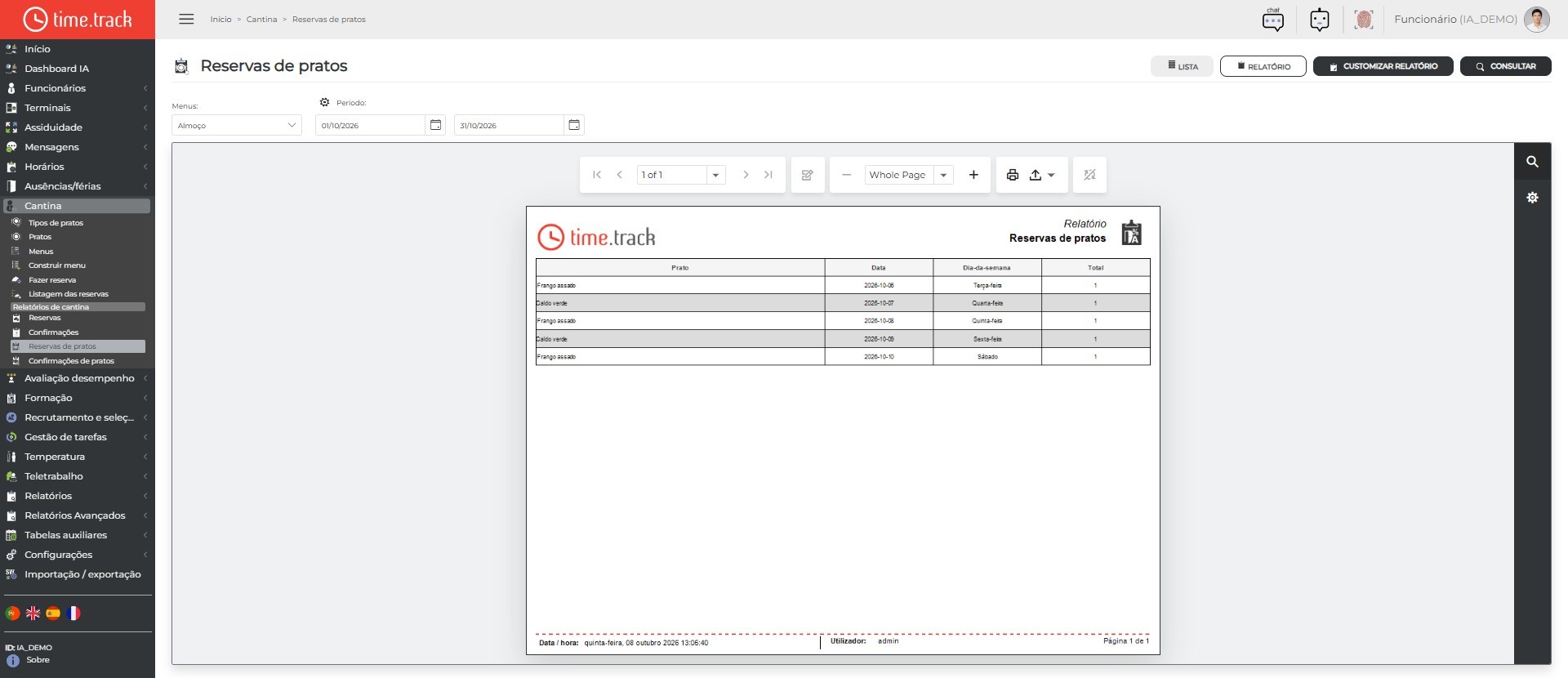Open the page number dropdown
Viewport: 1568px width, 678px height.
pyautogui.click(x=715, y=175)
